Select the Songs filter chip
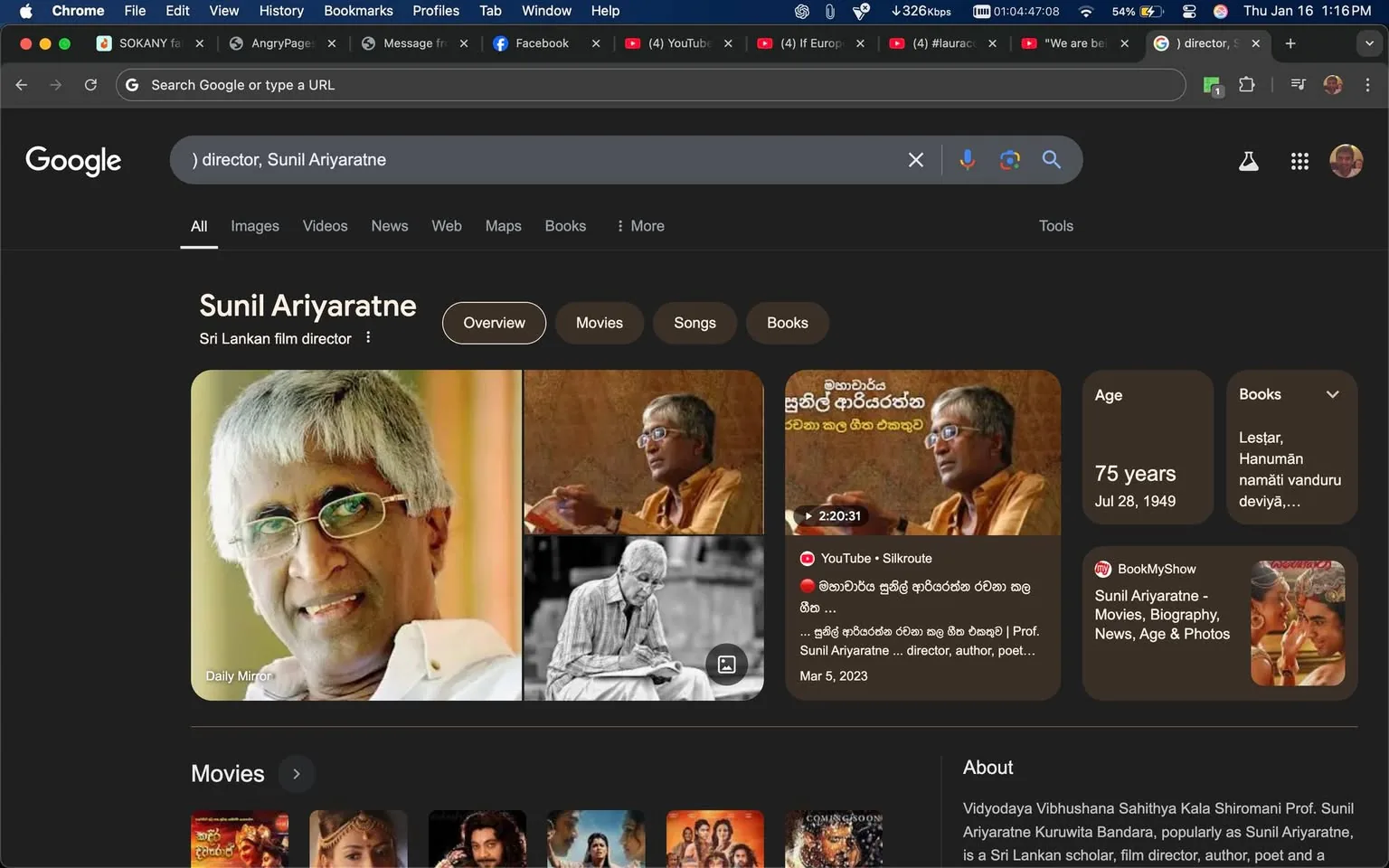Image resolution: width=1389 pixels, height=868 pixels. (x=694, y=323)
